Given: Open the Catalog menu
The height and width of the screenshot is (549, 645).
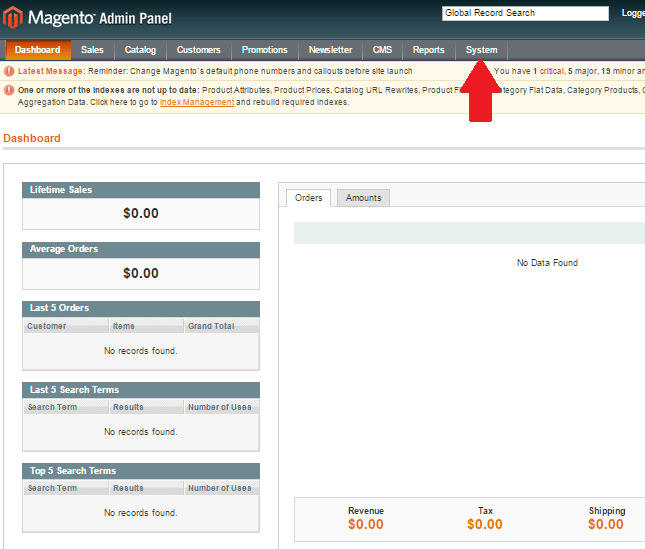Looking at the screenshot, I should coord(140,50).
